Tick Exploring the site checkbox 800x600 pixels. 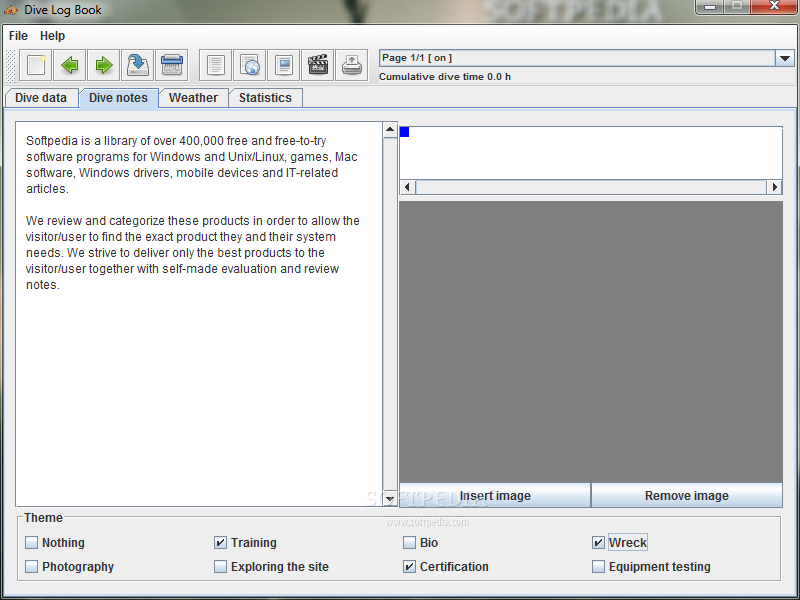(220, 566)
